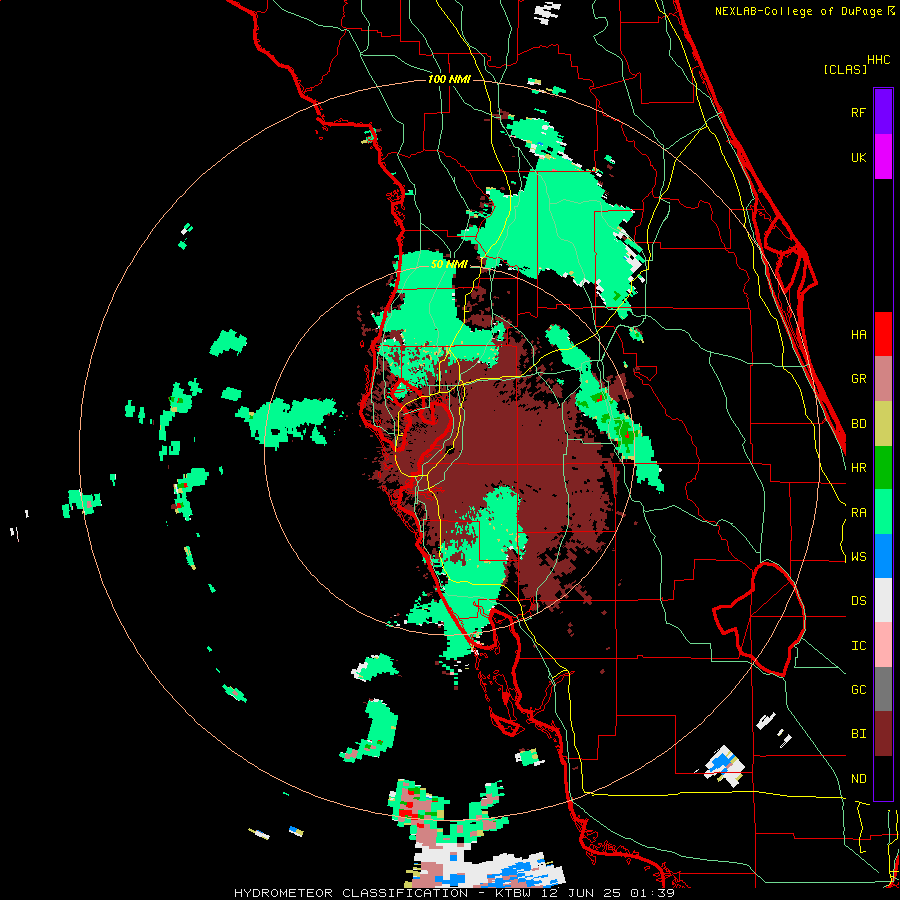Click the GR pink-brown legend swatch
The image size is (900, 900).
point(883,379)
